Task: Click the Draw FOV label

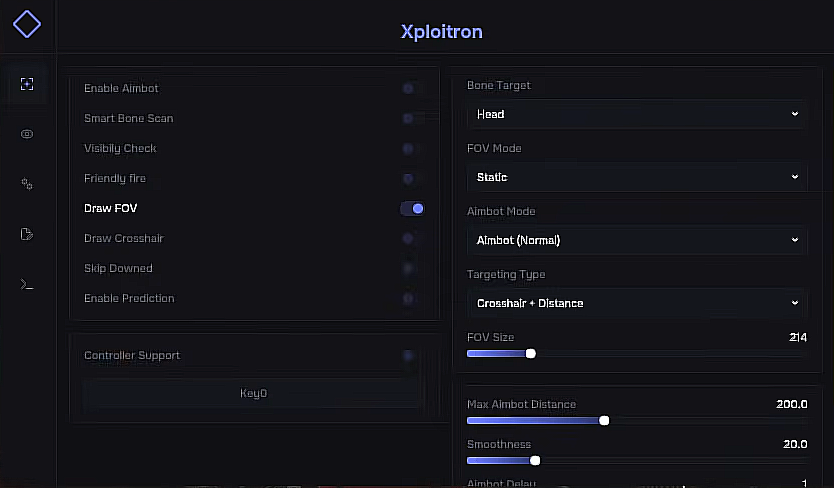Action: pos(111,209)
